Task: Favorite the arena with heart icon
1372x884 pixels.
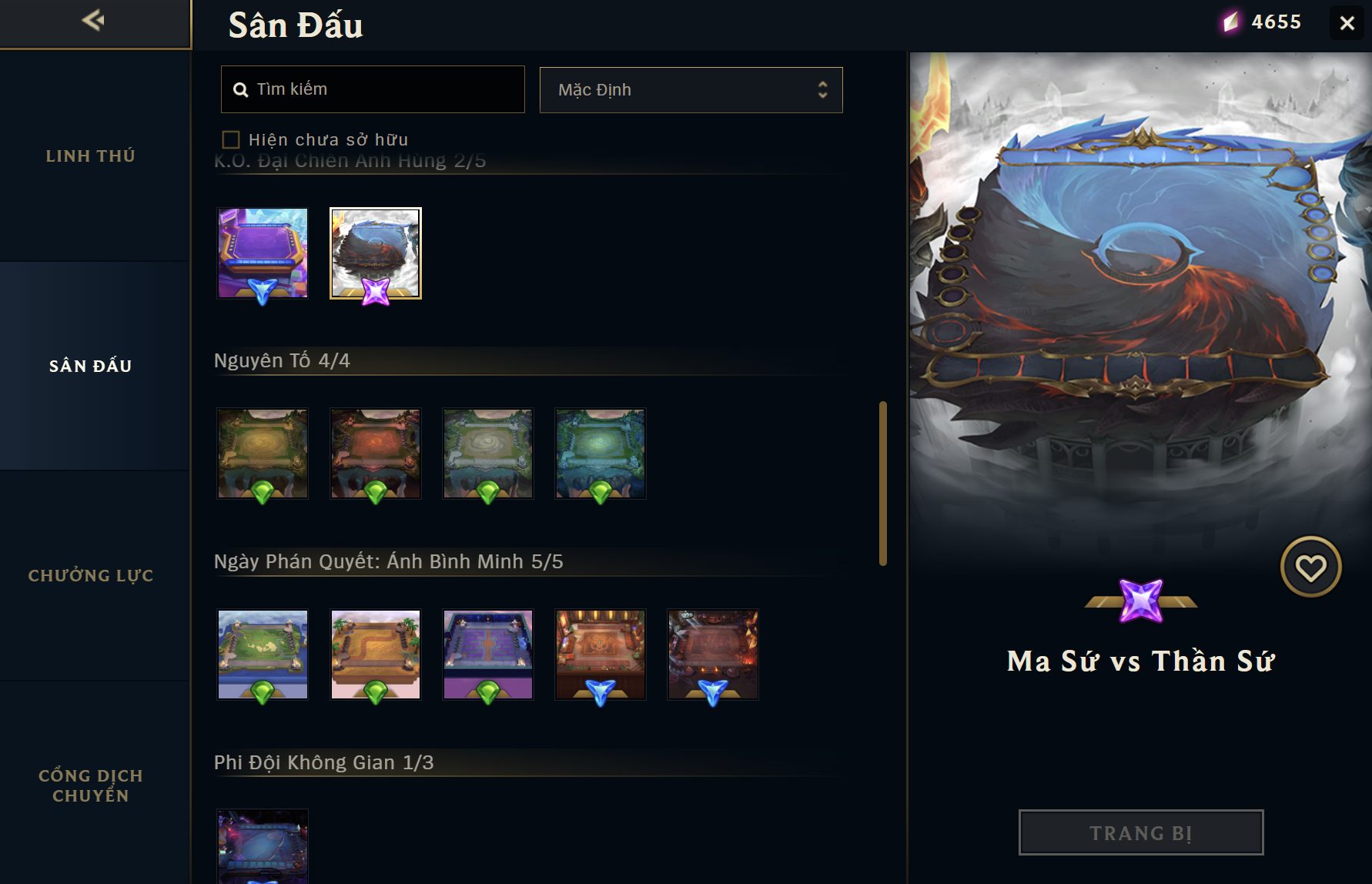Action: coord(1310,568)
